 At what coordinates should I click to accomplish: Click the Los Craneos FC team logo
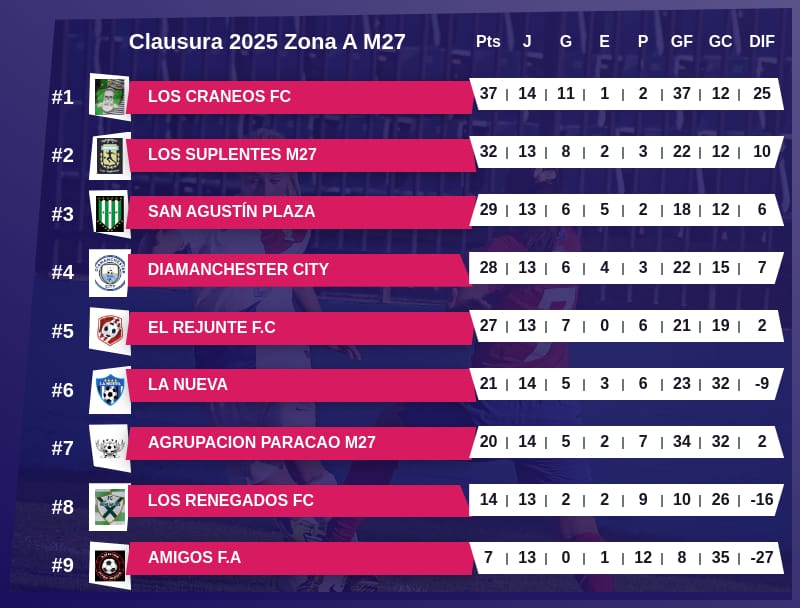pyautogui.click(x=110, y=97)
